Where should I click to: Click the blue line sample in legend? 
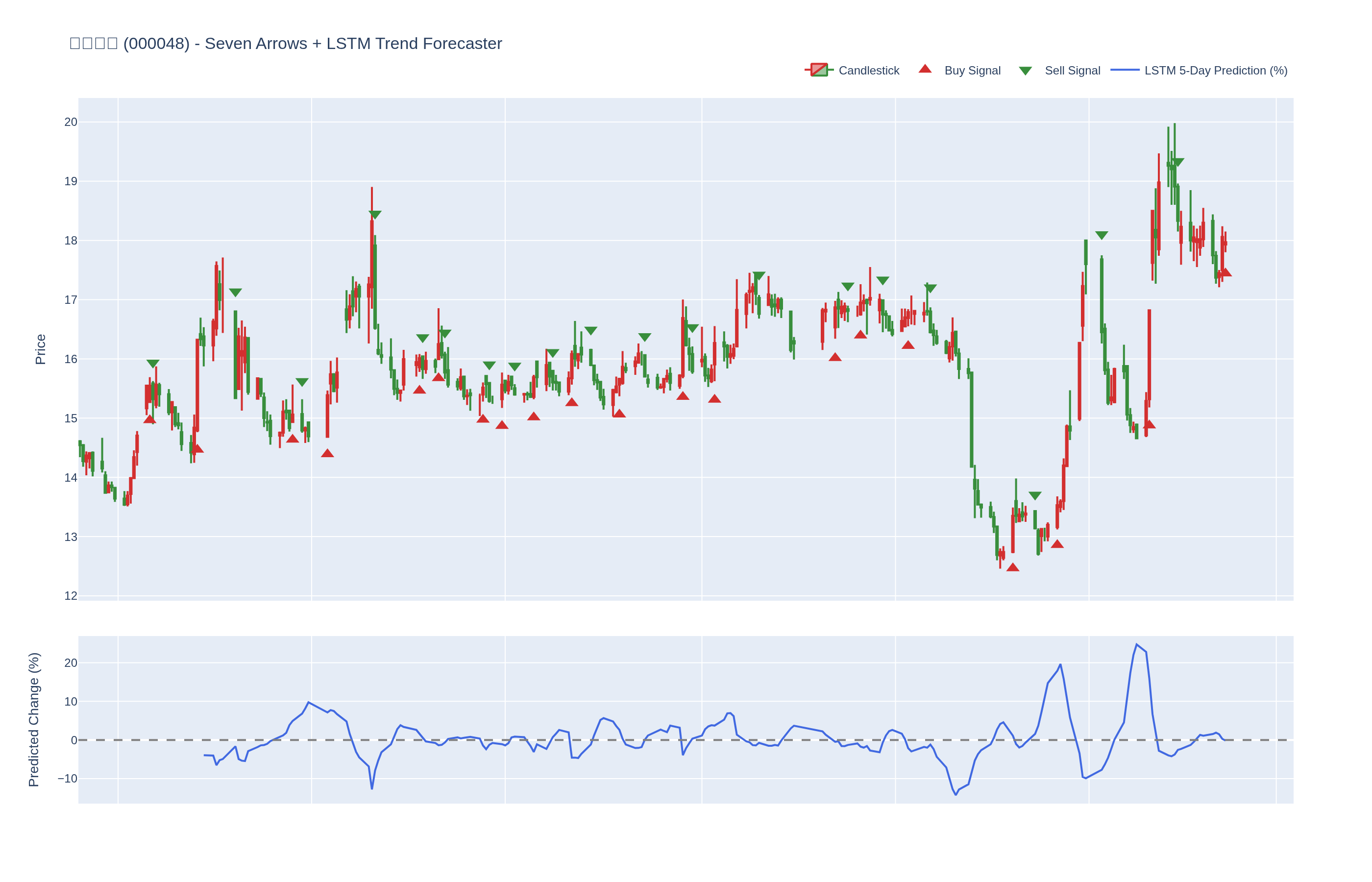[1125, 70]
